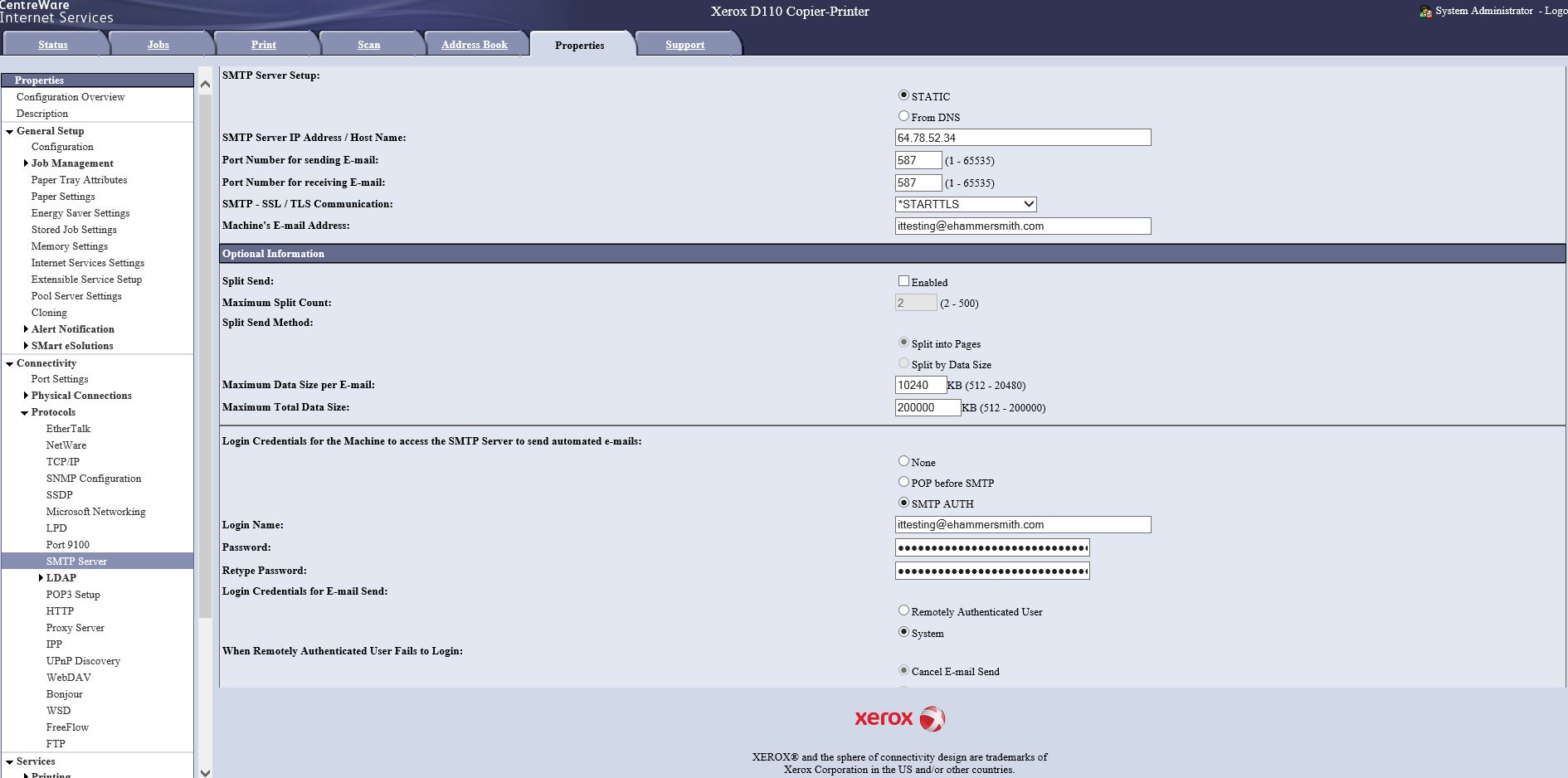Expand the LDAP tree node
Screen dimensions: 1568x778
41,578
